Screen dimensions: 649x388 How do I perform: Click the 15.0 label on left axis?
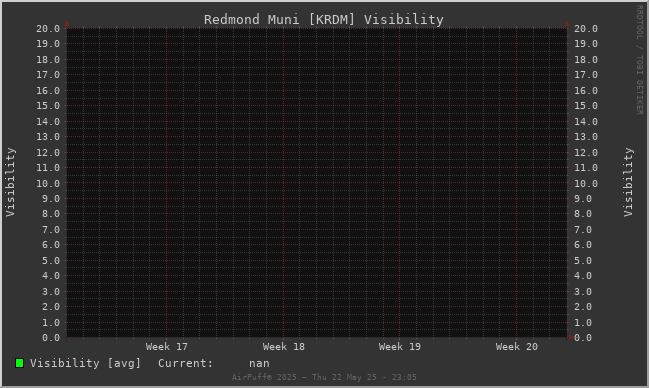point(48,106)
